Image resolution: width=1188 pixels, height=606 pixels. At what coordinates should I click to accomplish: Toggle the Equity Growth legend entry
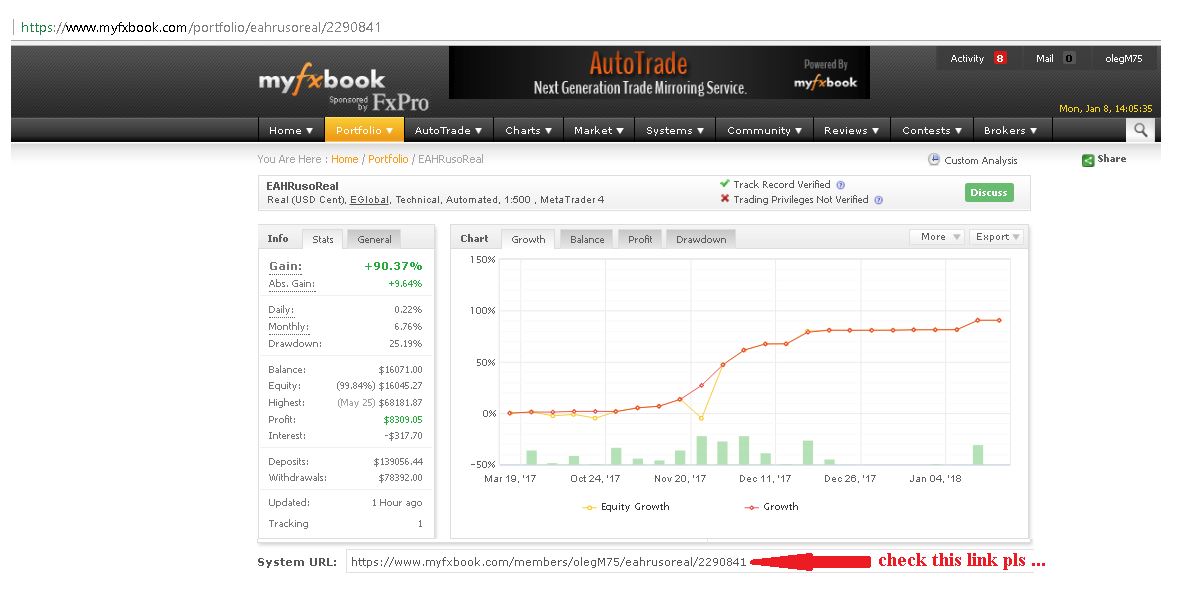point(626,507)
